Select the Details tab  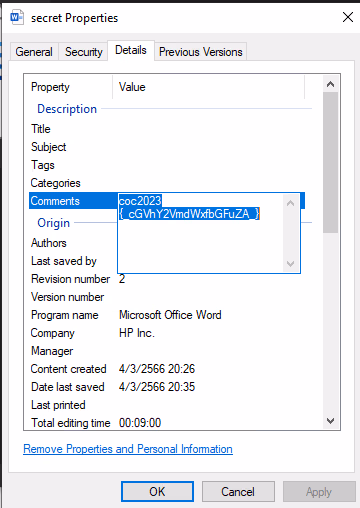[x=131, y=50]
